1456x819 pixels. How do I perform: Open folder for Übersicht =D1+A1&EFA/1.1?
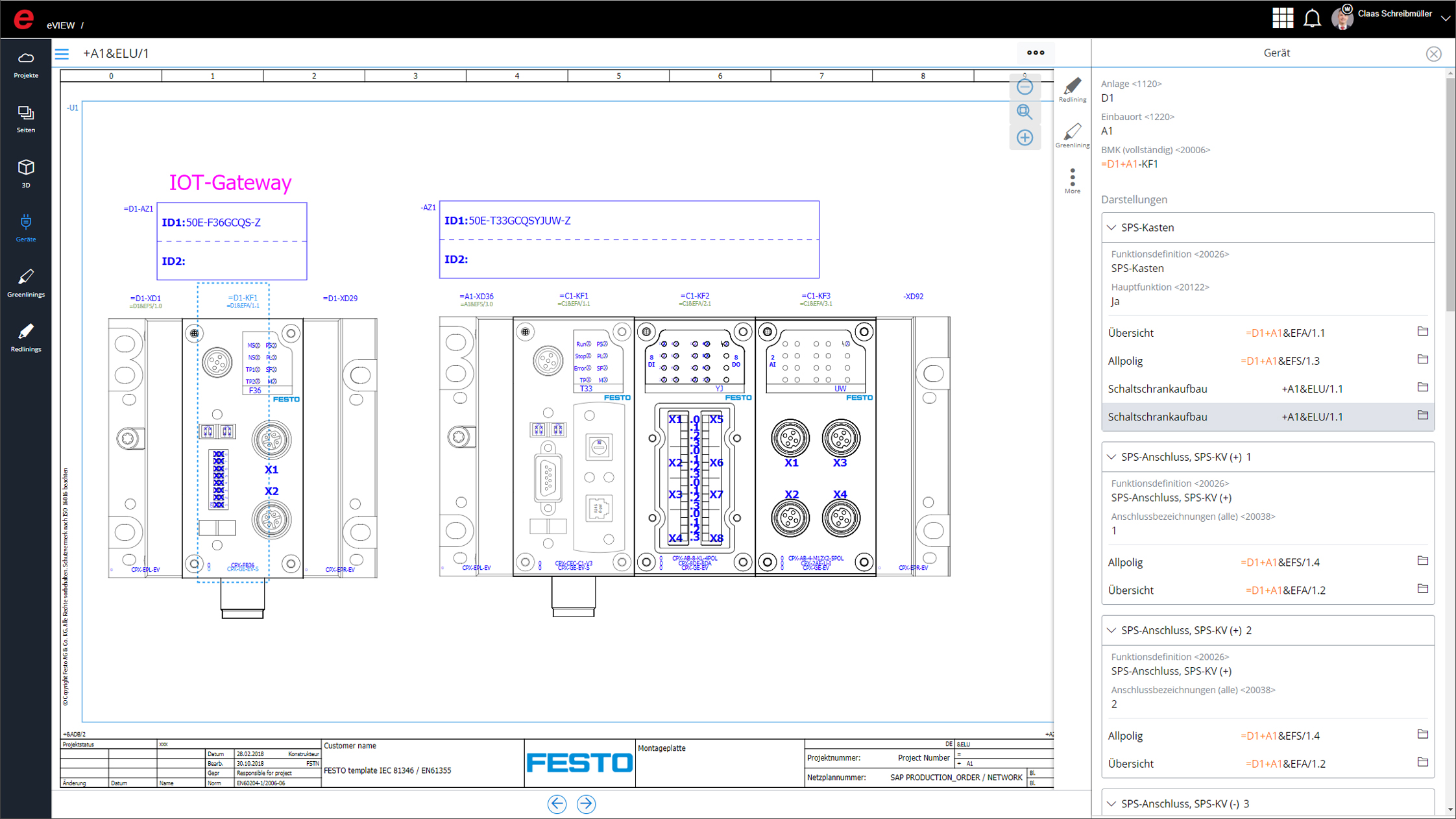[x=1422, y=332]
